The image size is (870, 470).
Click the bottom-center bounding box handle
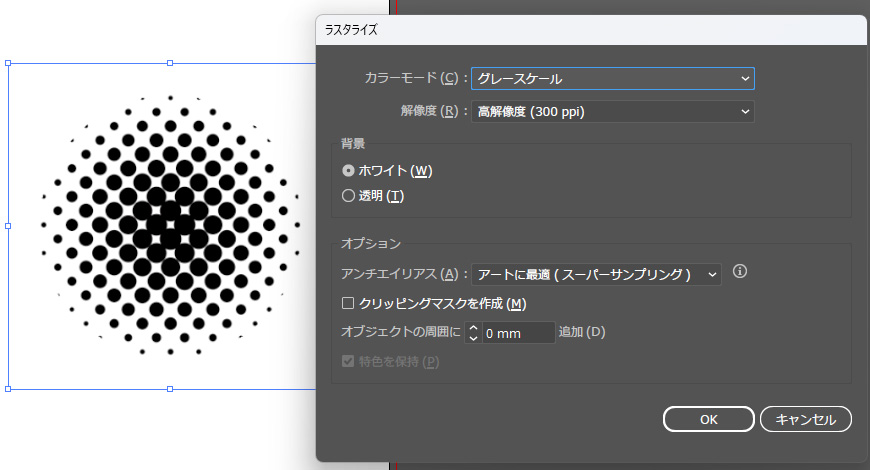click(x=170, y=388)
